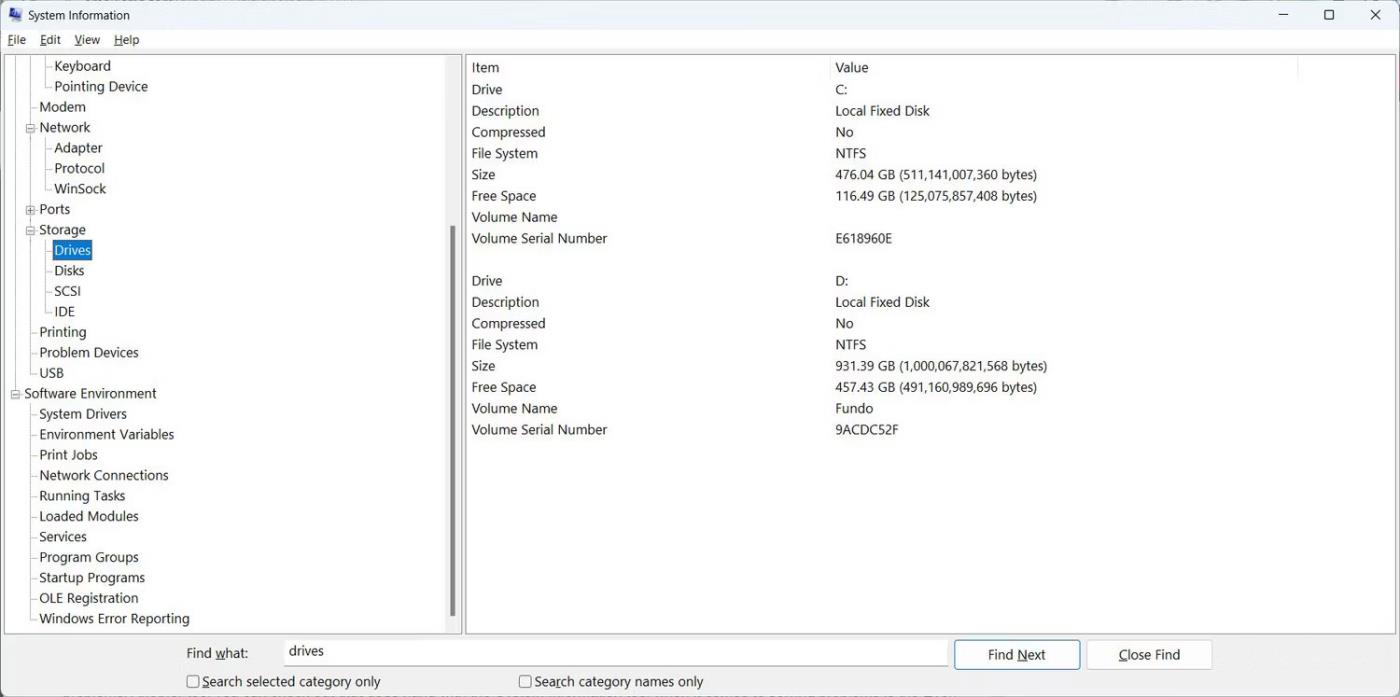Click free space value 457.43 GB

[x=936, y=387]
